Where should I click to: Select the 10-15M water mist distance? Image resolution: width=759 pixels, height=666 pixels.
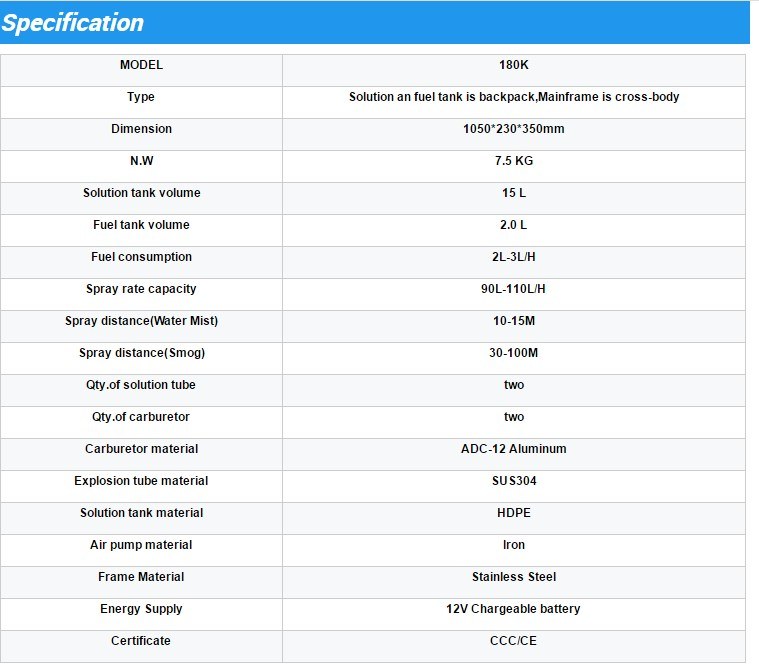pyautogui.click(x=514, y=320)
